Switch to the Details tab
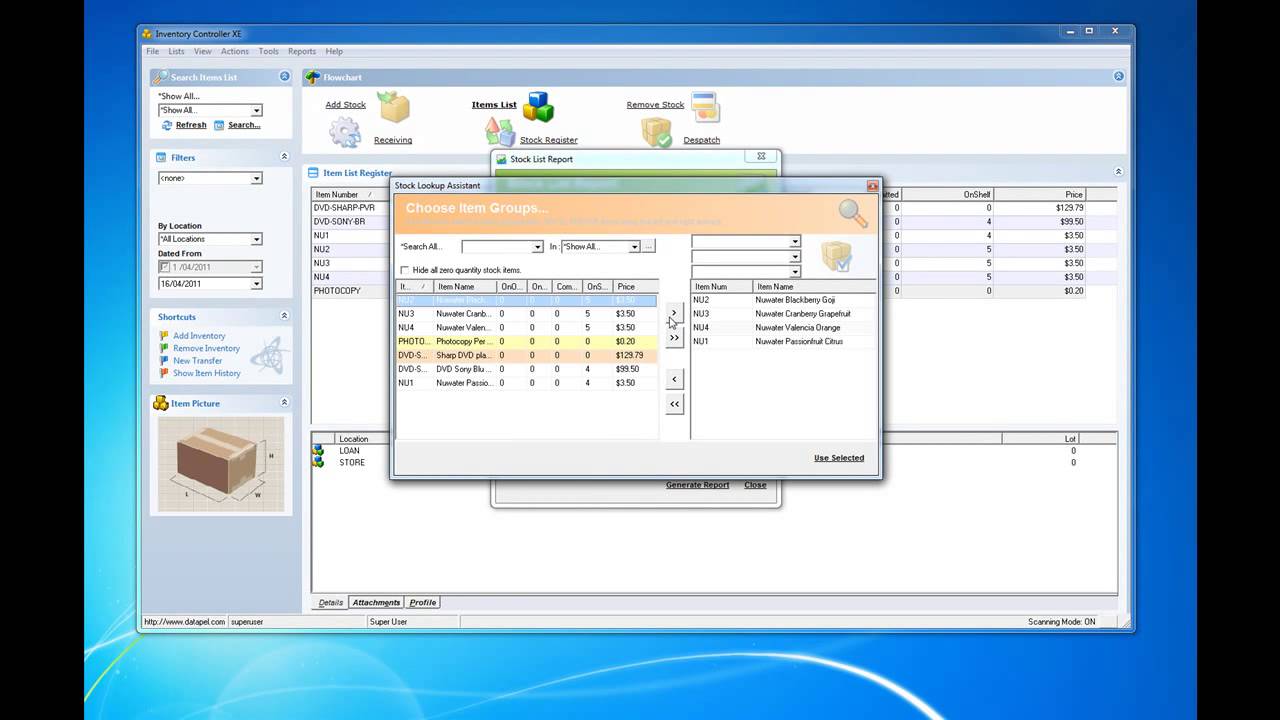 coord(330,602)
